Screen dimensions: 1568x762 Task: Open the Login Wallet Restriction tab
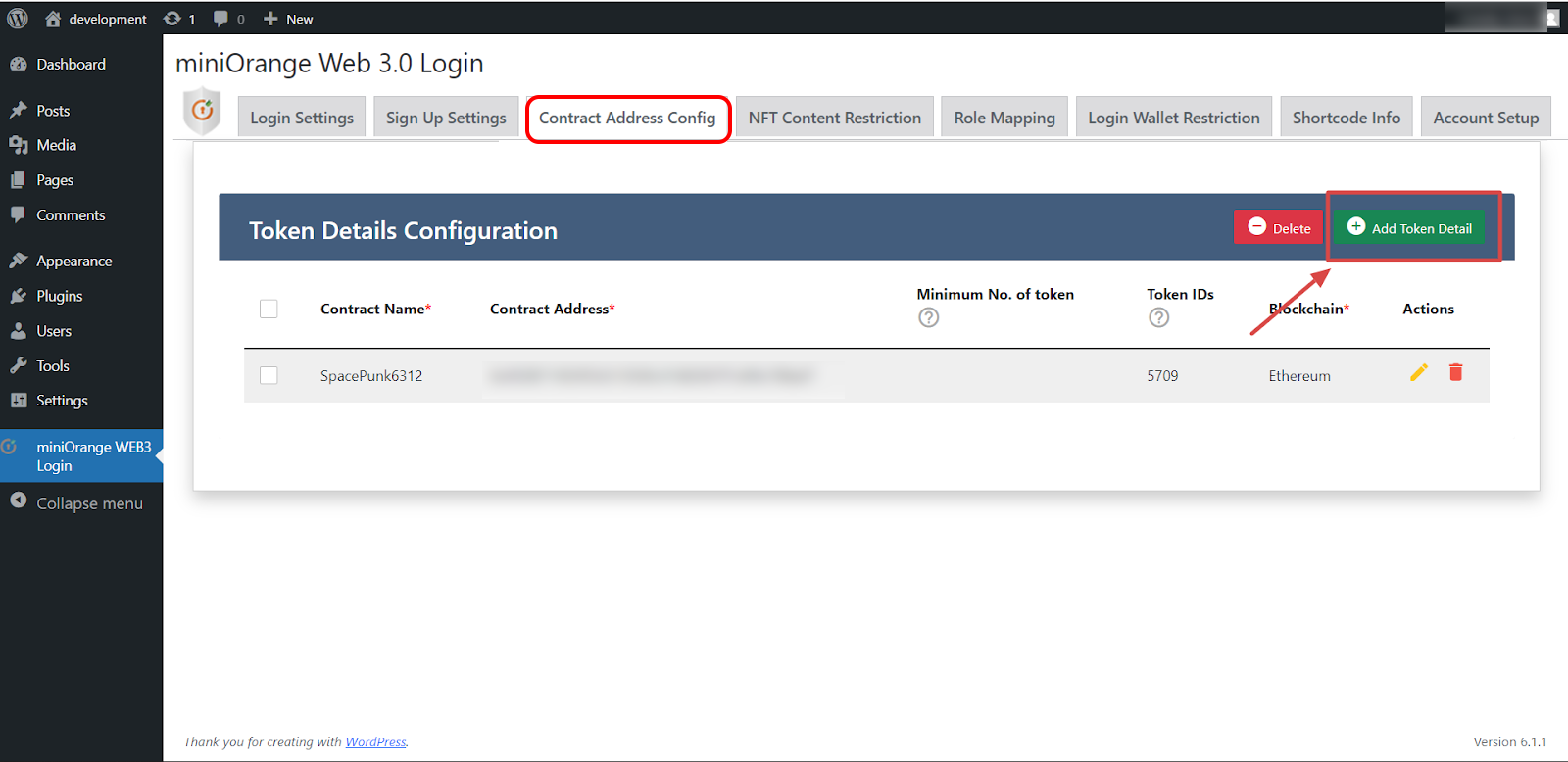coord(1174,118)
